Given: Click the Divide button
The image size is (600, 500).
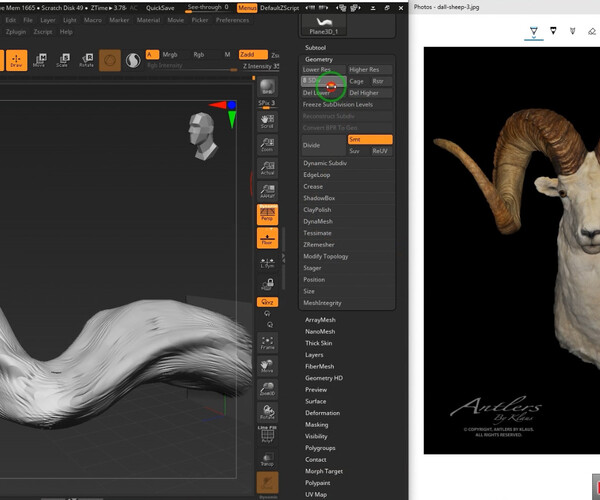Looking at the screenshot, I should click(323, 145).
